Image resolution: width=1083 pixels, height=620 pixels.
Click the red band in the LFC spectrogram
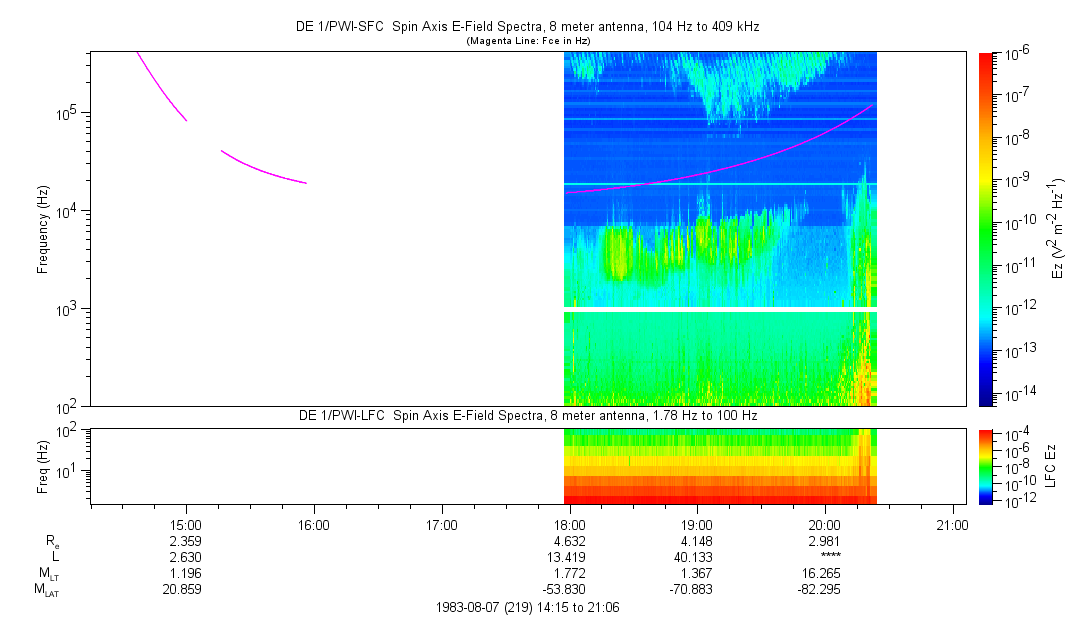tap(720, 494)
